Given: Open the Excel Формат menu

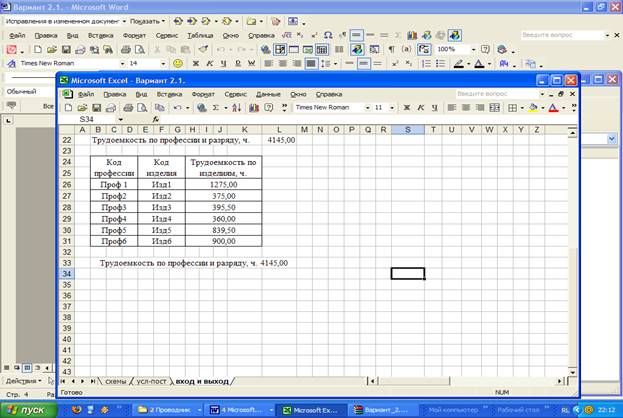Looking at the screenshot, I should 203,93.
